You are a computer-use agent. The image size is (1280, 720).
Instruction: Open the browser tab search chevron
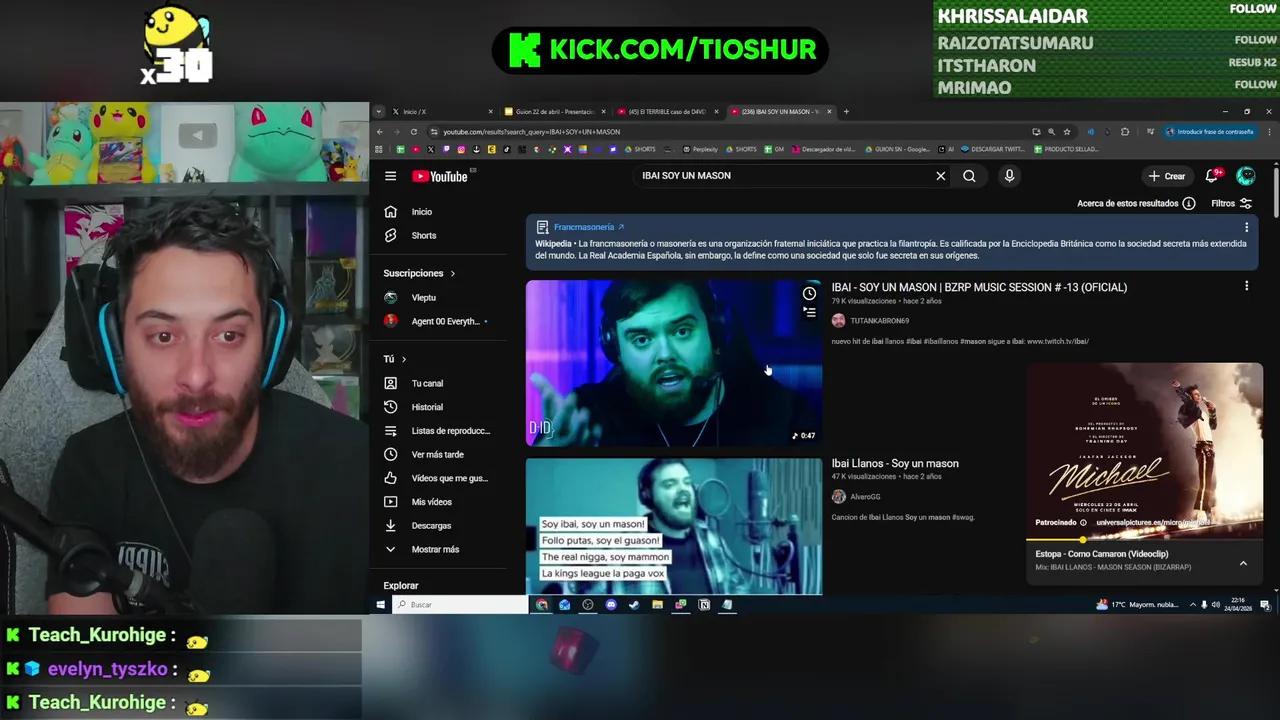pos(379,112)
